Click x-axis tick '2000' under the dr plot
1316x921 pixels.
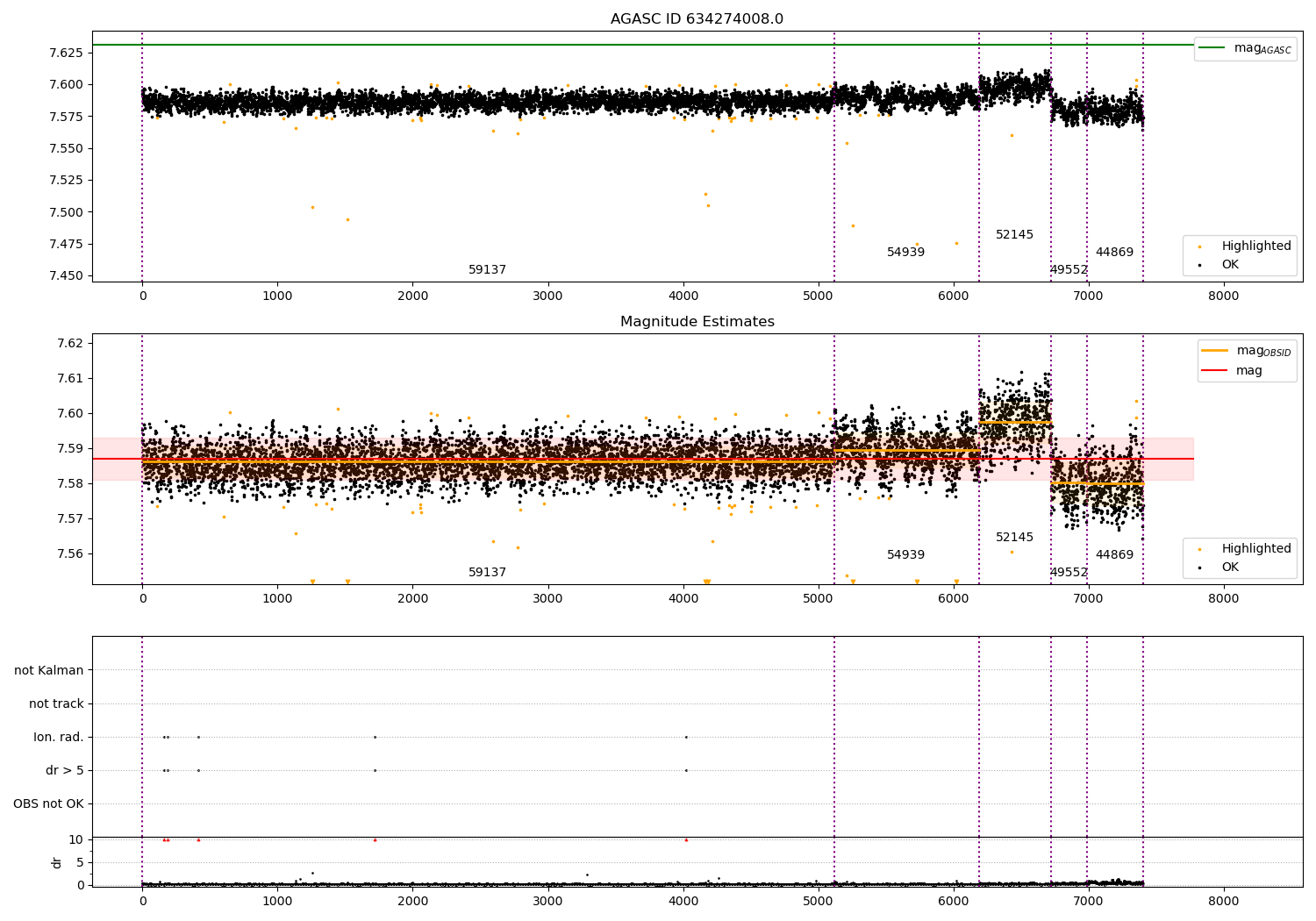click(x=412, y=900)
